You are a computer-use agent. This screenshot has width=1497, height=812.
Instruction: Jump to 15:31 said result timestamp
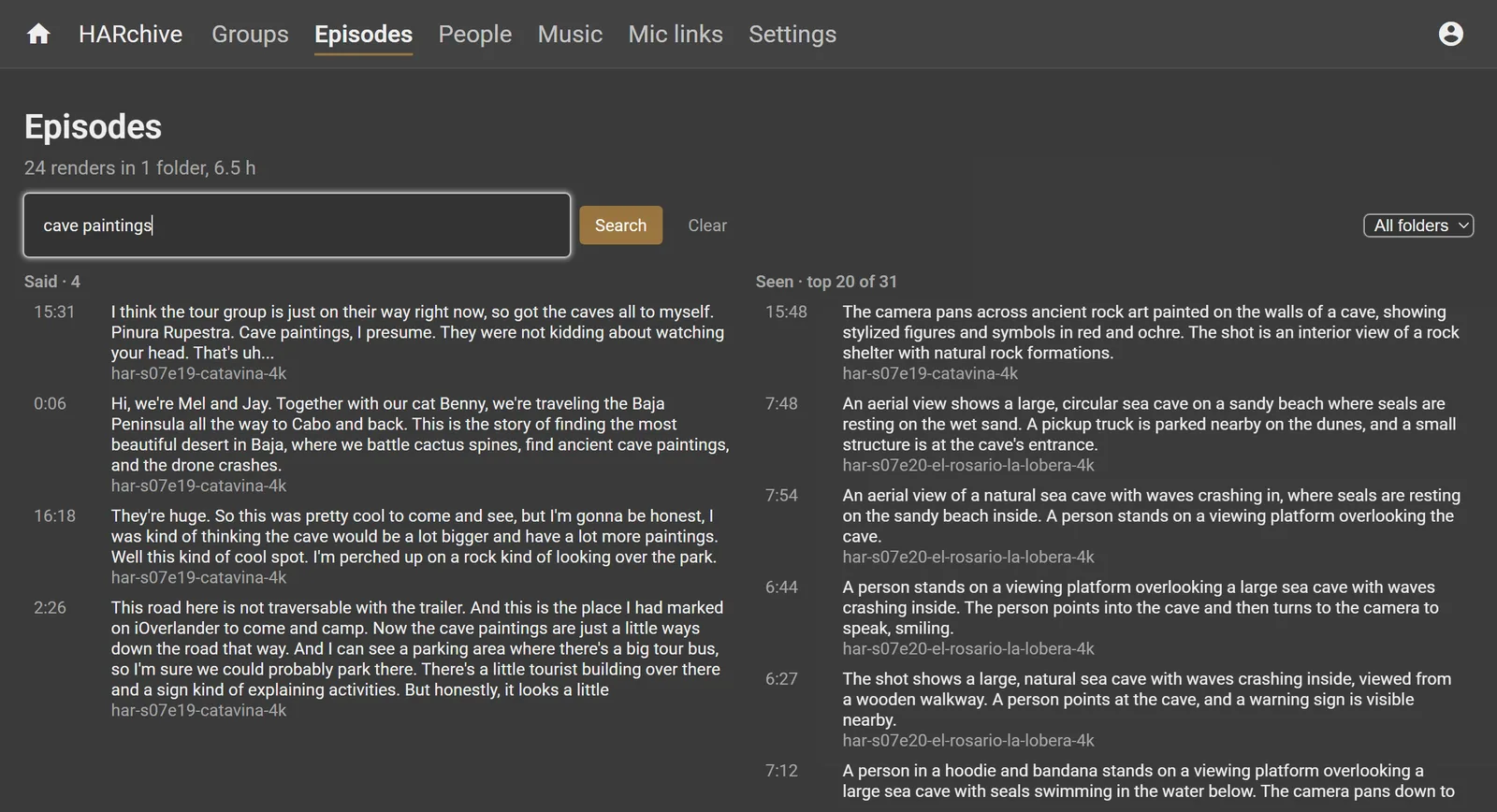point(54,312)
